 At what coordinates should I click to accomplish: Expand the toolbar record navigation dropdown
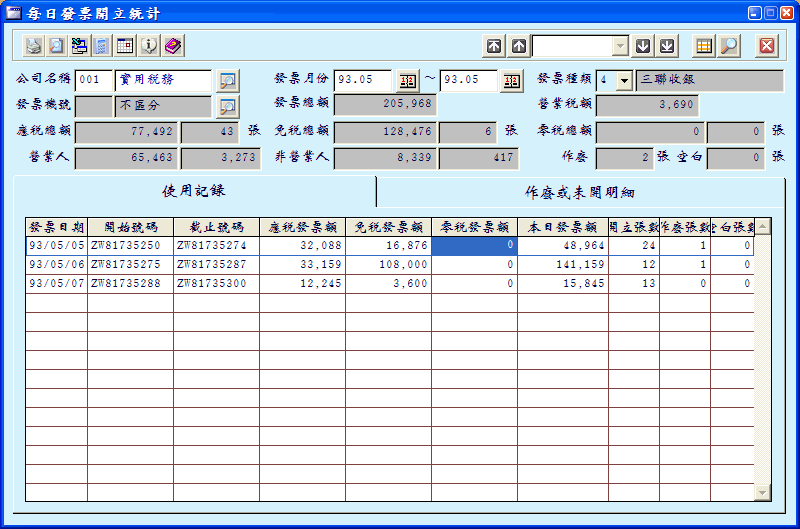pos(620,46)
